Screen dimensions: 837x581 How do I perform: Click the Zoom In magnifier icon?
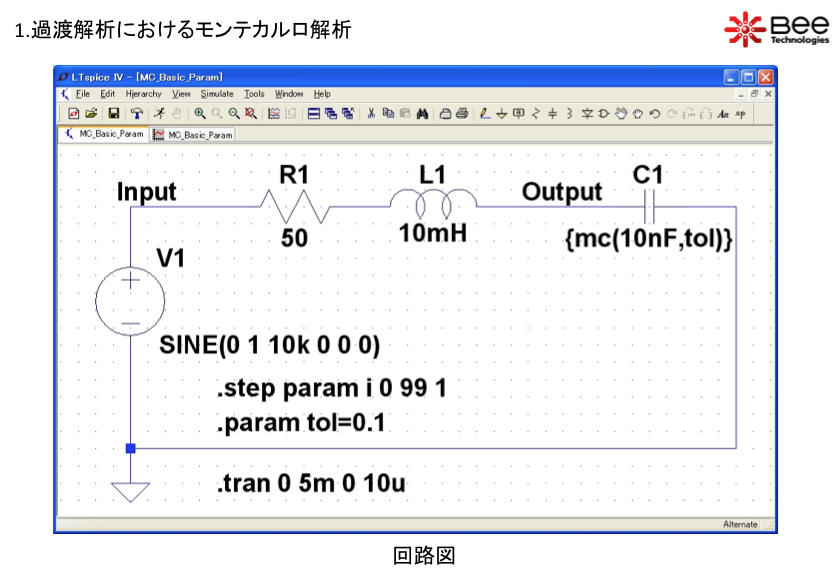(200, 114)
